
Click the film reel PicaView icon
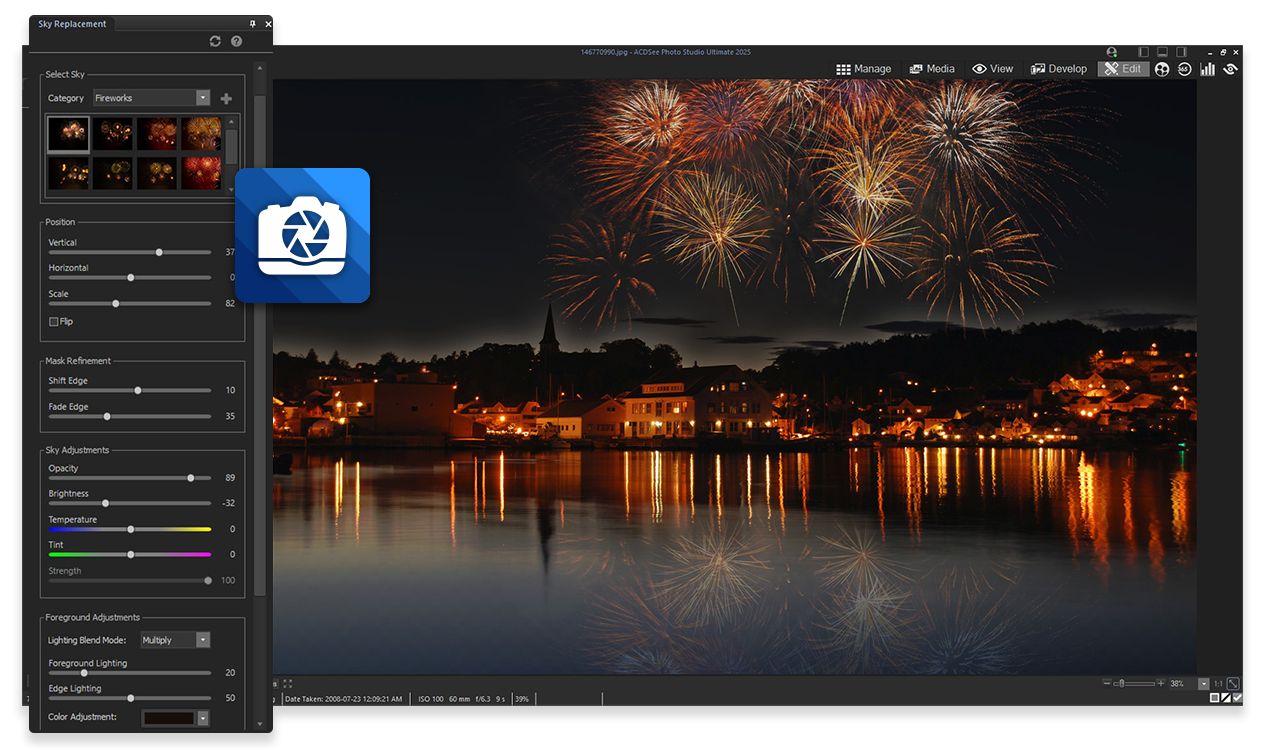point(1162,69)
